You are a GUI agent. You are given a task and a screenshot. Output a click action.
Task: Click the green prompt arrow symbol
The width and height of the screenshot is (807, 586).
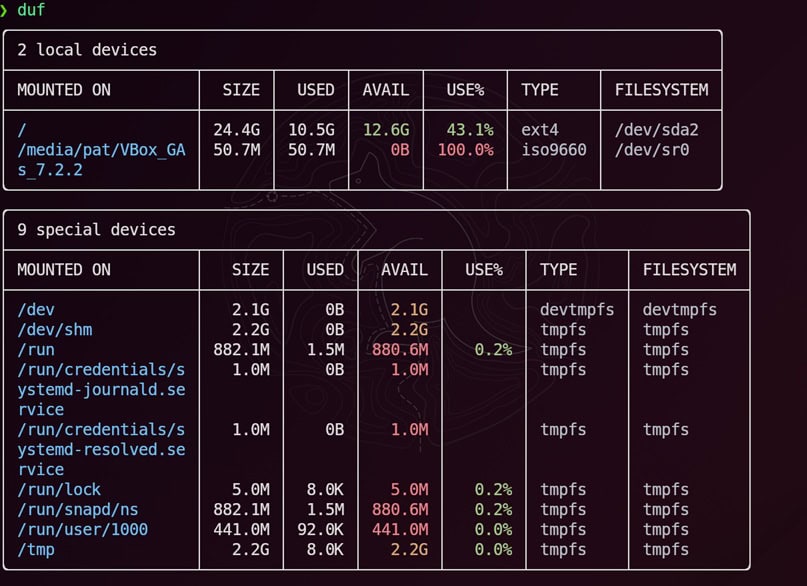tap(5, 10)
